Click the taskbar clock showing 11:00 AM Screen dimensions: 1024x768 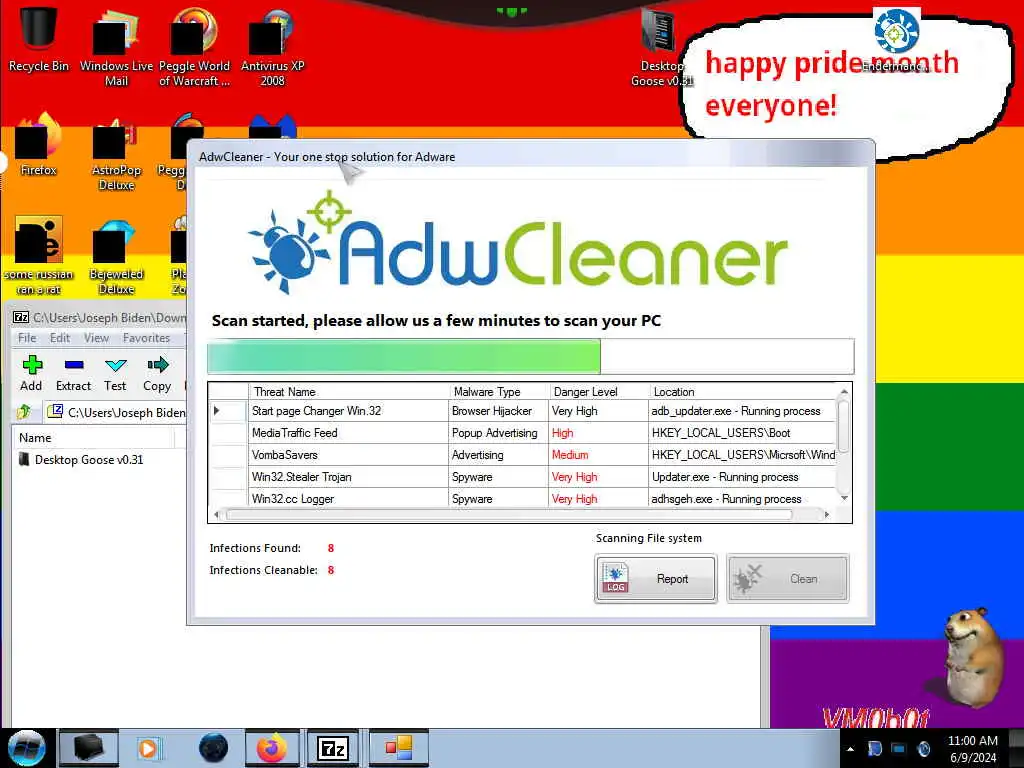[x=972, y=749]
